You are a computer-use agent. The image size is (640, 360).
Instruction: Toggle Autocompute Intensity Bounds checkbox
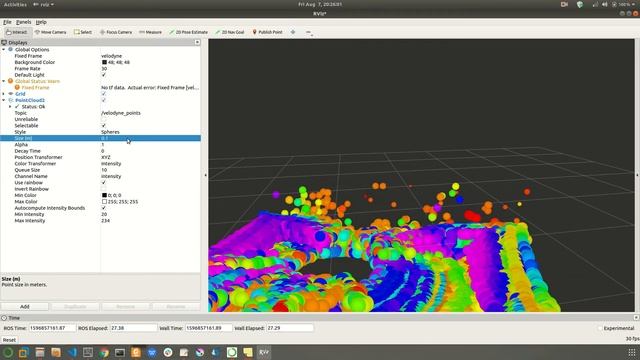point(104,208)
